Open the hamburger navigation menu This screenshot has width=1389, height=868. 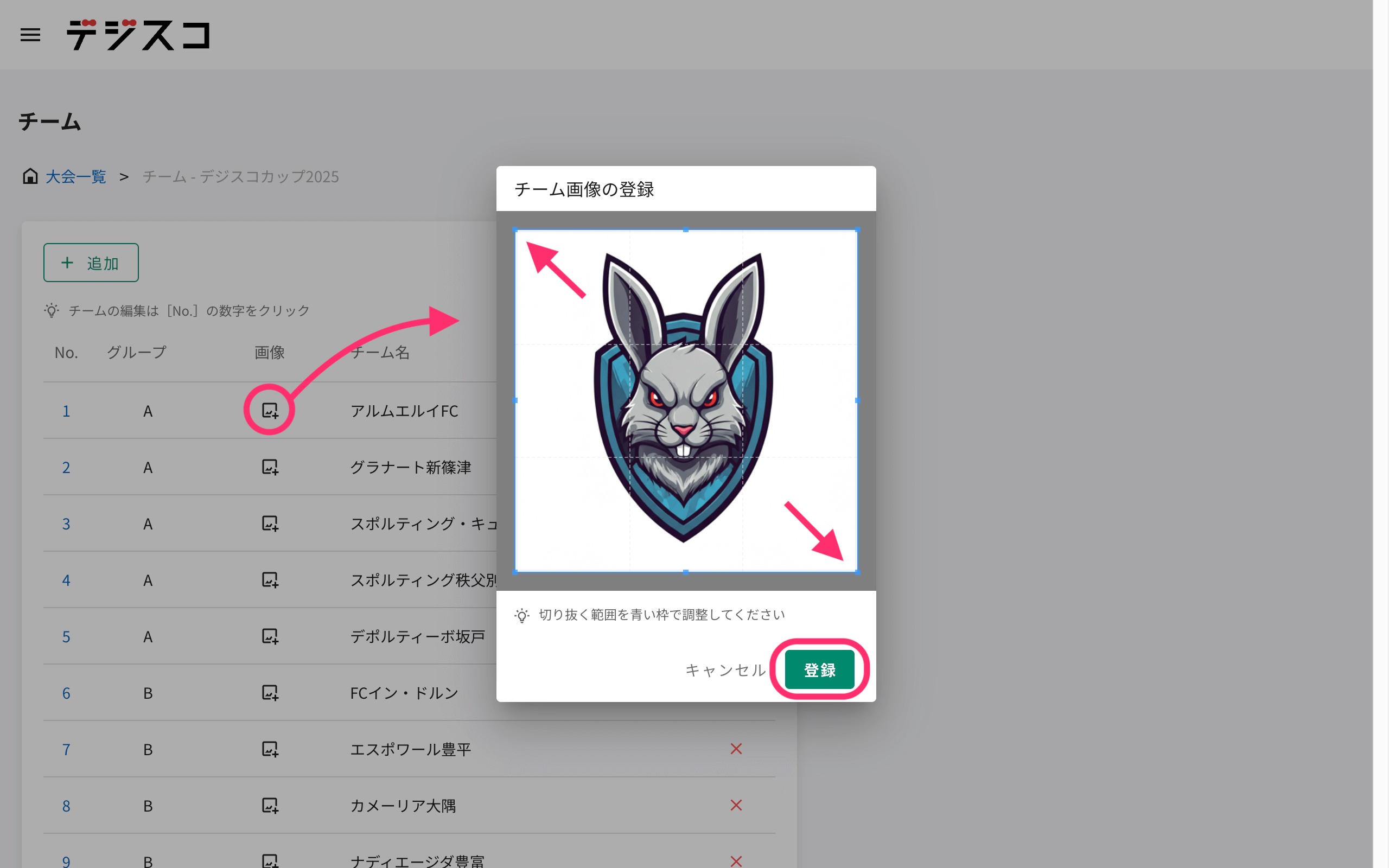(x=30, y=35)
